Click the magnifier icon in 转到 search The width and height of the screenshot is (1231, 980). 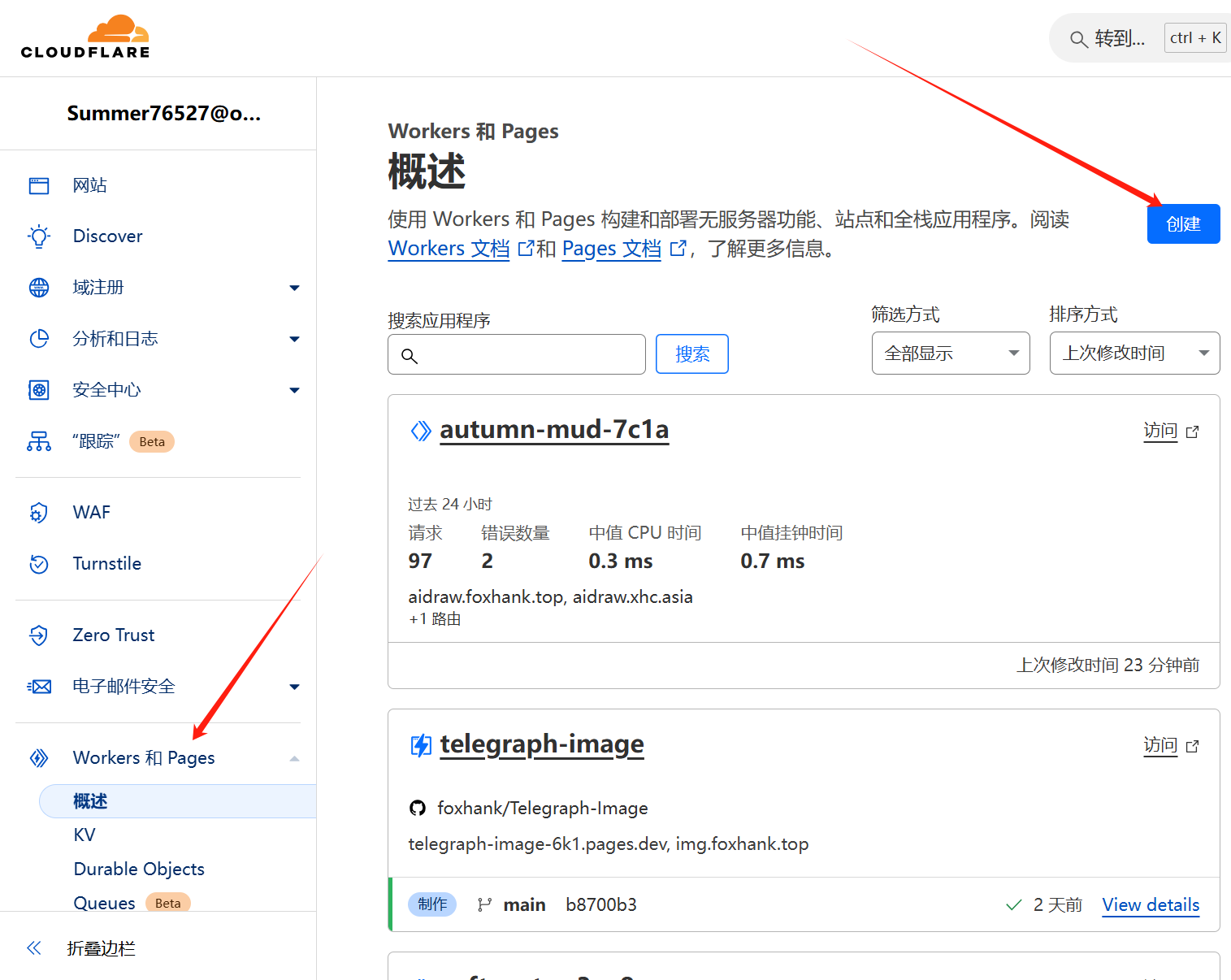pyautogui.click(x=1078, y=39)
